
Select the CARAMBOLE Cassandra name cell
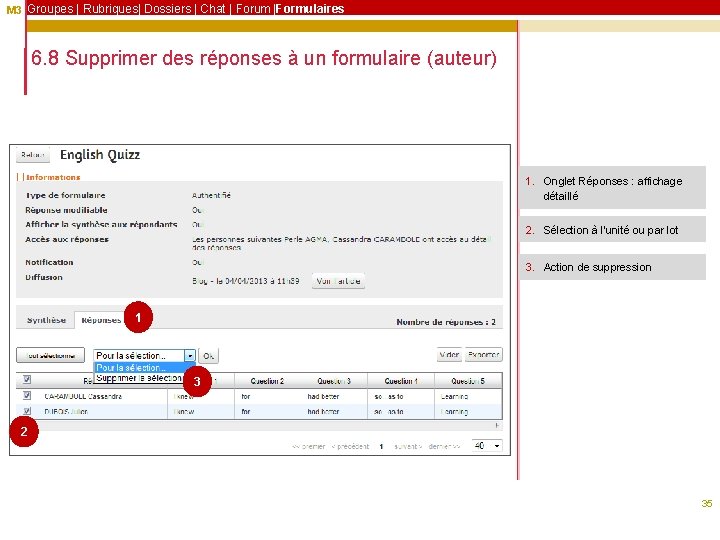83,396
